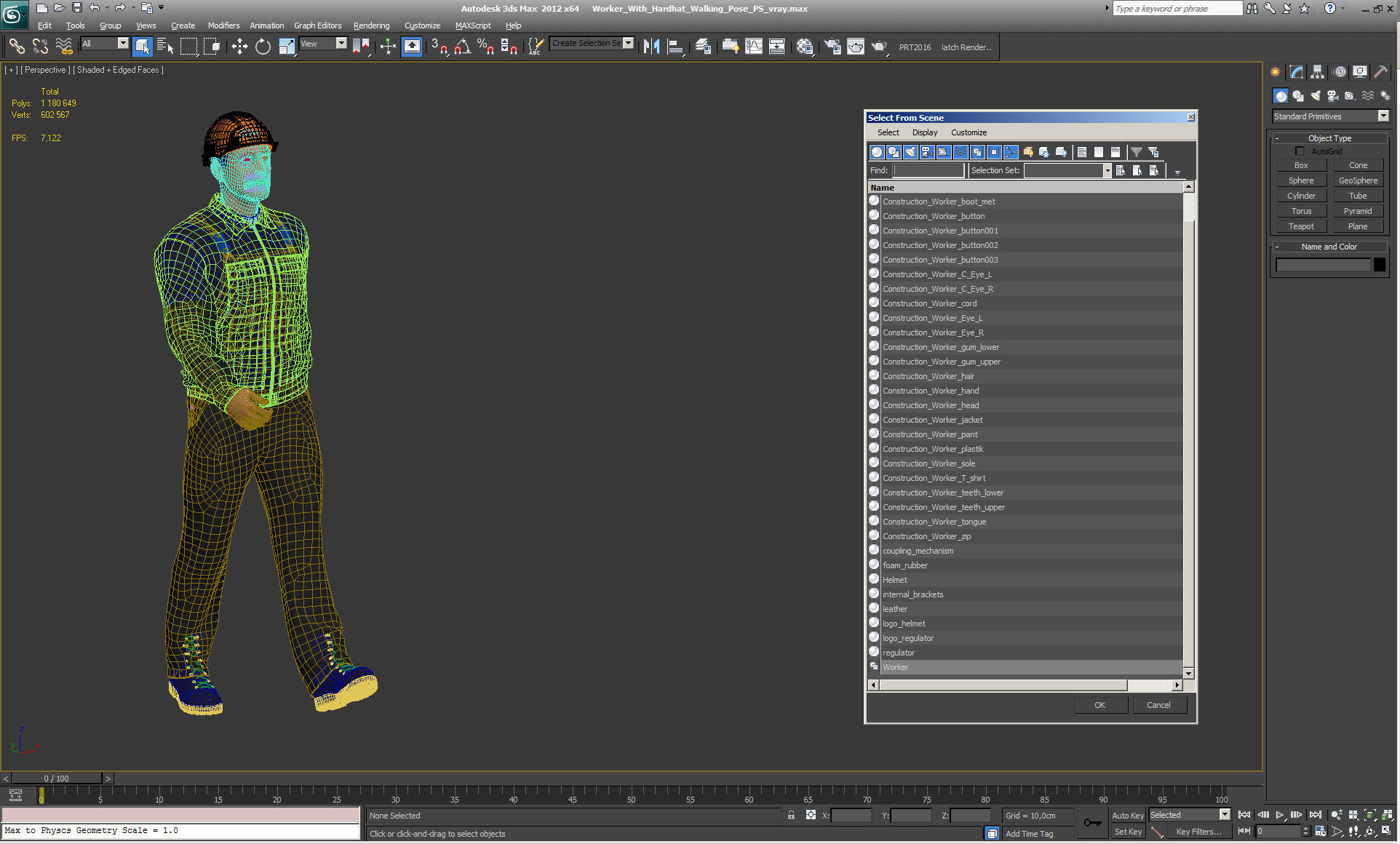1400x844 pixels.
Task: Open the Key Filters dialog
Action: pos(1198,832)
